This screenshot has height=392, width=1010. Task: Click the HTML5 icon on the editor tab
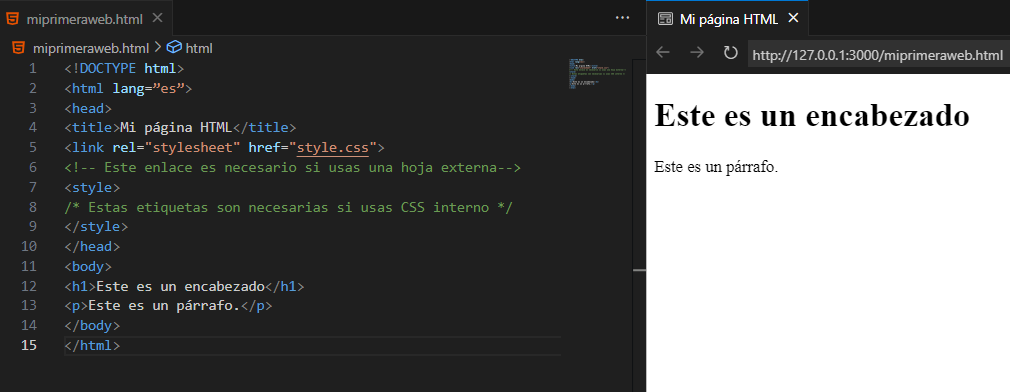[x=12, y=19]
